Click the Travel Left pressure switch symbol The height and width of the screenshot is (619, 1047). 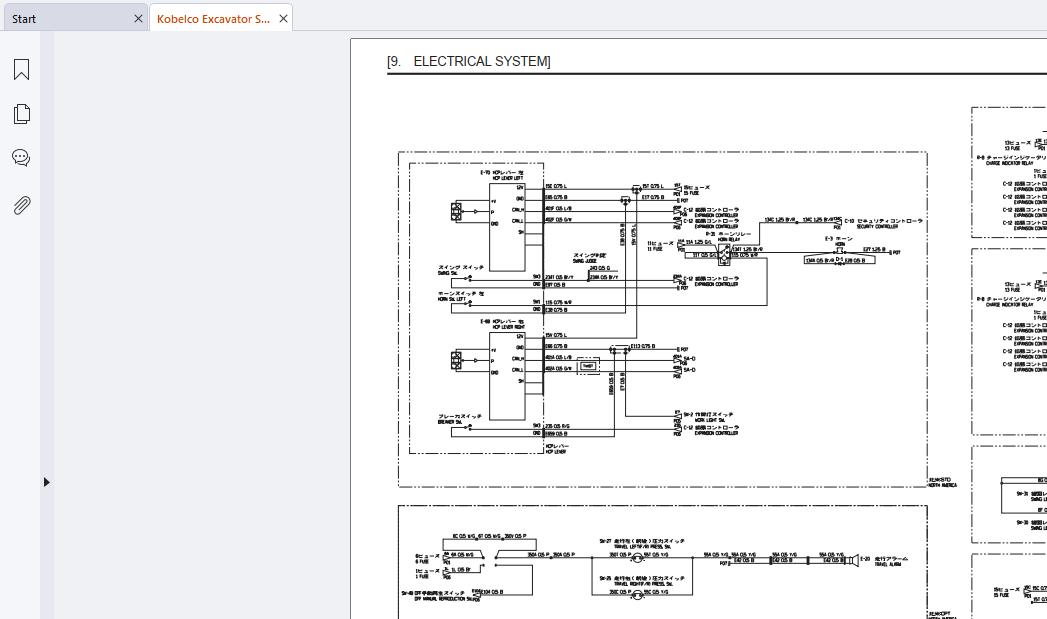click(637, 555)
